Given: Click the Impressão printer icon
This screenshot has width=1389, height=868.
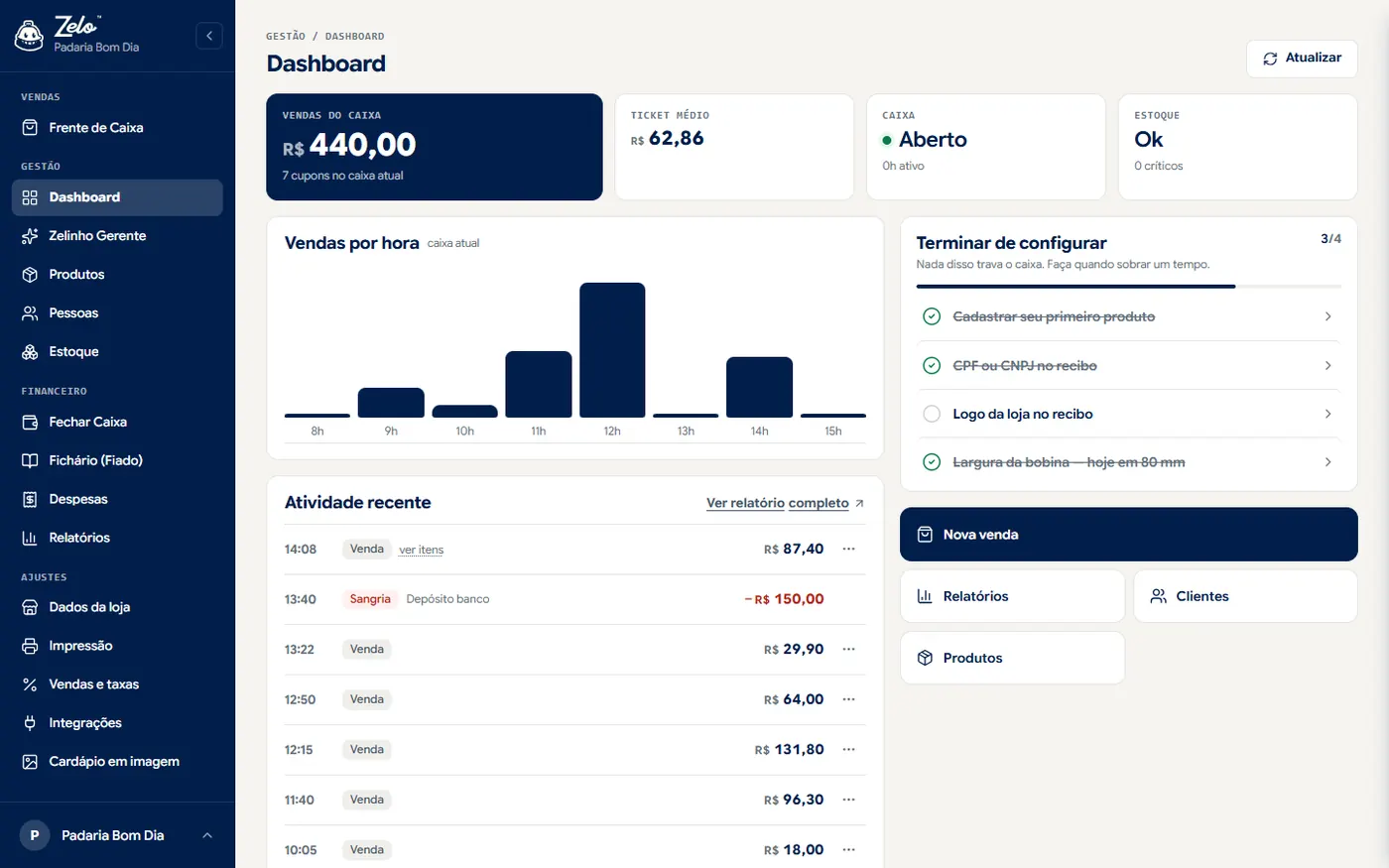Looking at the screenshot, I should click(30, 647).
